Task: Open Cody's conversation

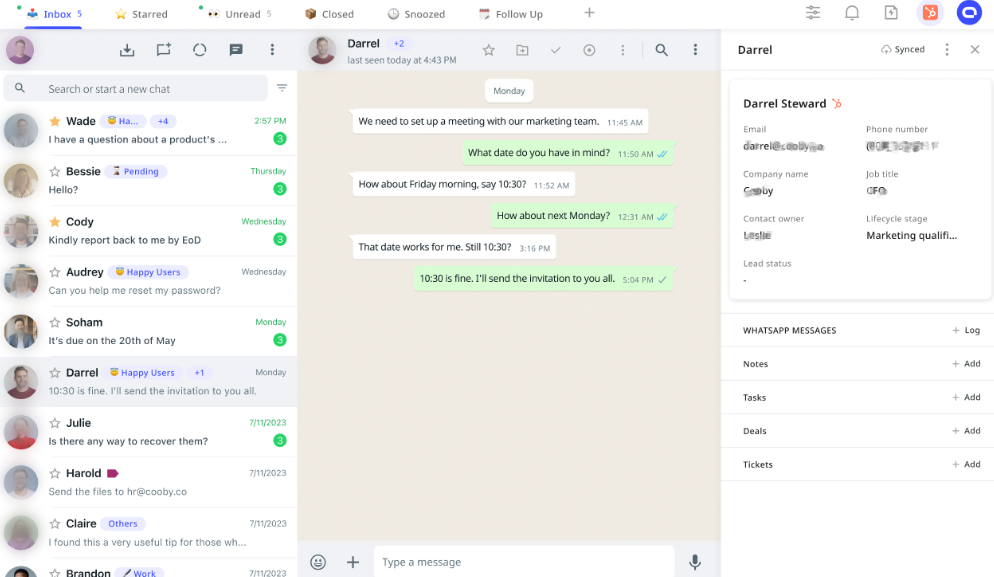Action: (148, 231)
